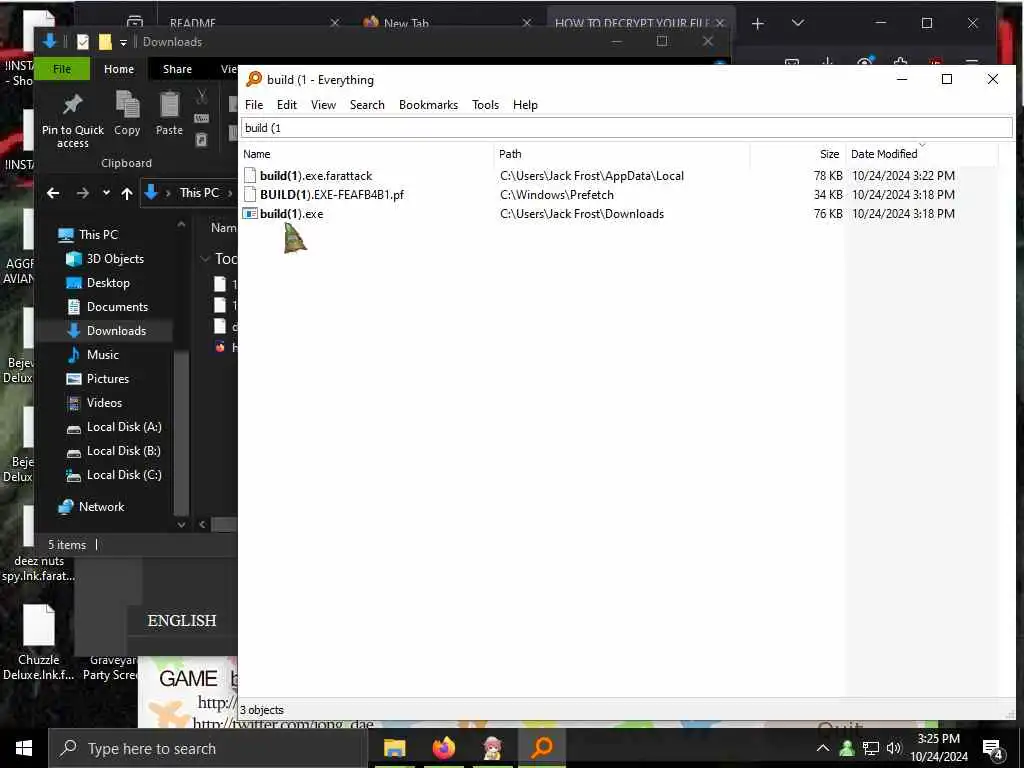1024x768 pixels.
Task: Switch to Share tab in Explorer ribbon
Action: pyautogui.click(x=177, y=69)
